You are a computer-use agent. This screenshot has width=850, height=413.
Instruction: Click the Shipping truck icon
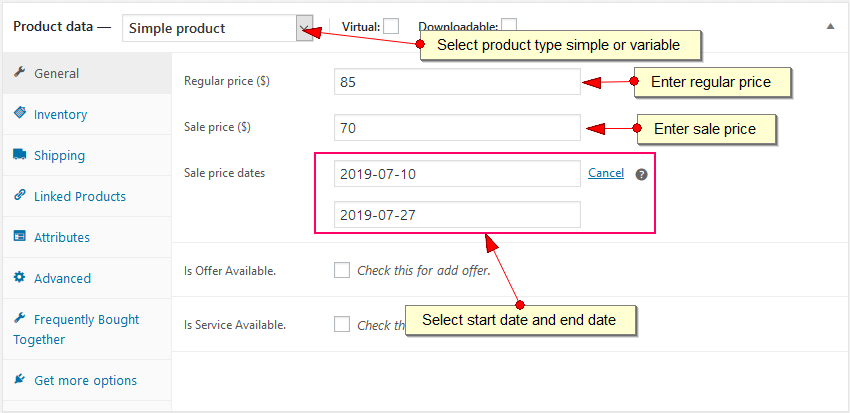click(20, 155)
